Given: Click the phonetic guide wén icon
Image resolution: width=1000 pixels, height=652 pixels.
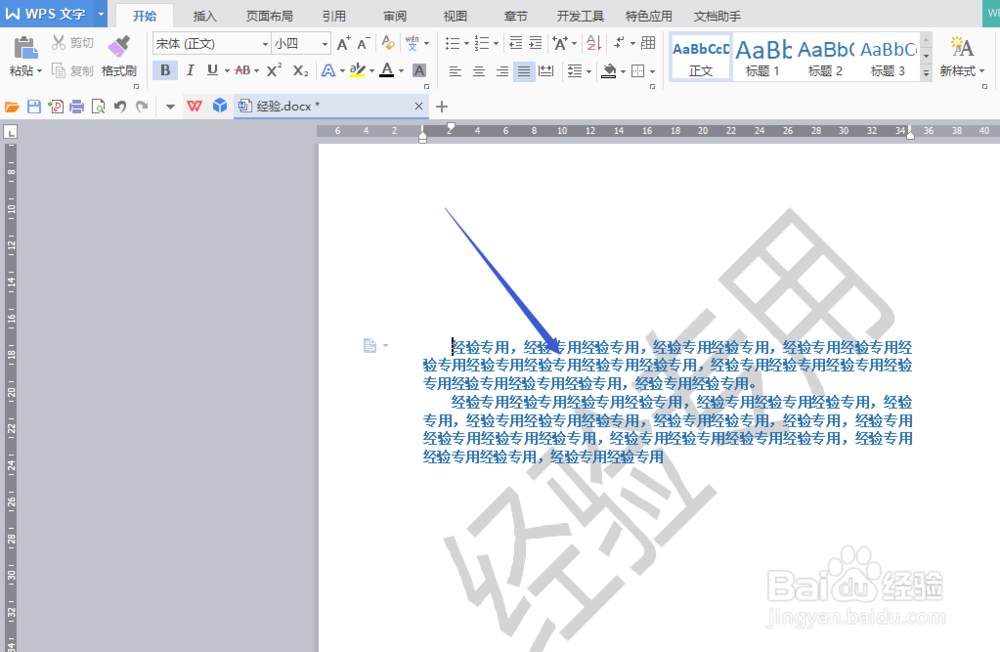Looking at the screenshot, I should [x=412, y=43].
